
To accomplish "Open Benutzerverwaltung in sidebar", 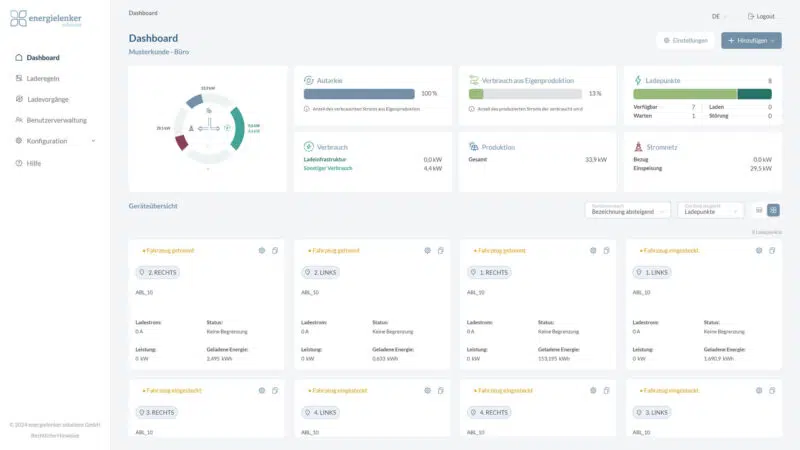I will [56, 120].
